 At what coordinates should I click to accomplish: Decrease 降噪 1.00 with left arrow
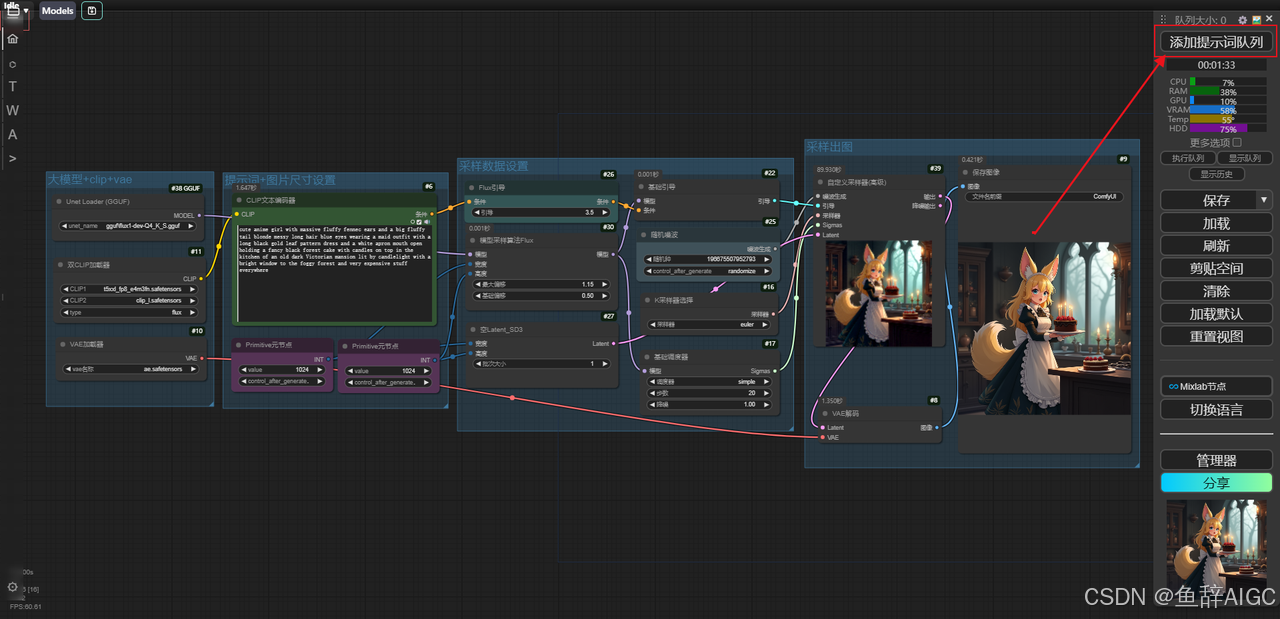[x=652, y=405]
